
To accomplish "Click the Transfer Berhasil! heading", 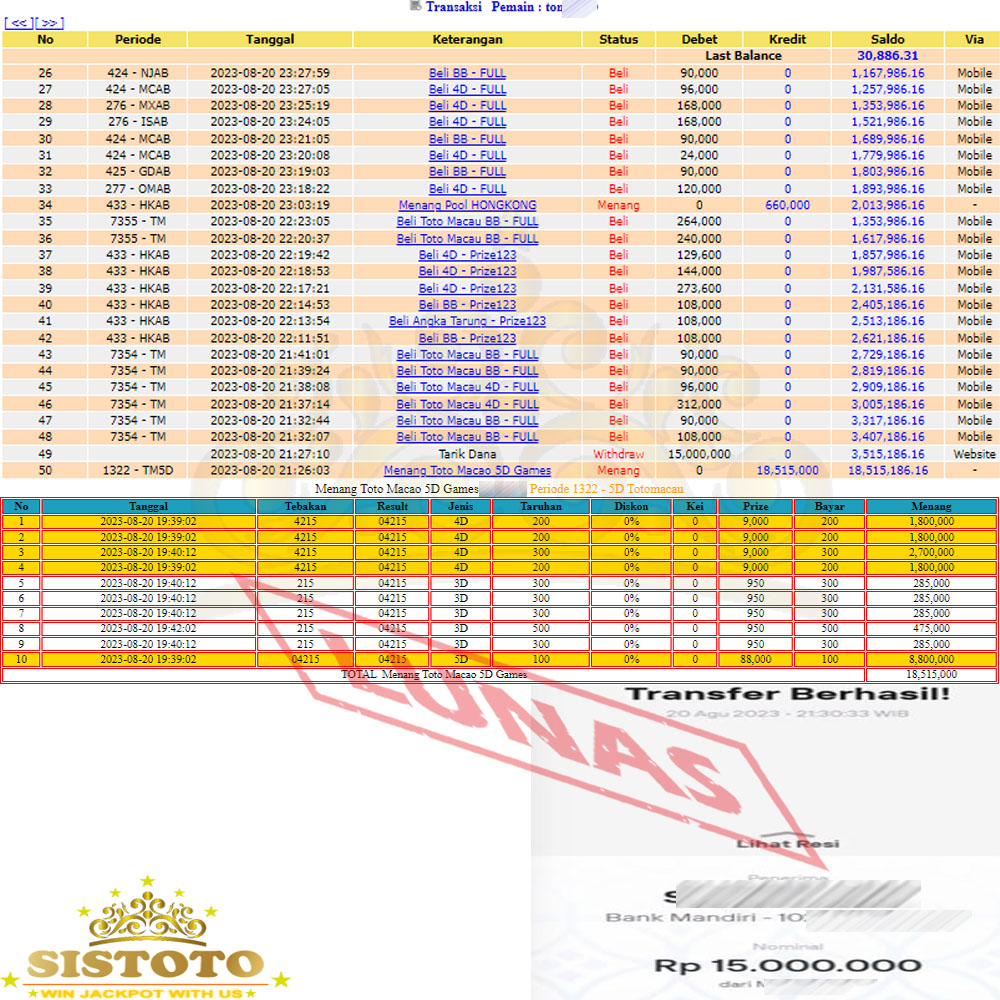I will [787, 693].
